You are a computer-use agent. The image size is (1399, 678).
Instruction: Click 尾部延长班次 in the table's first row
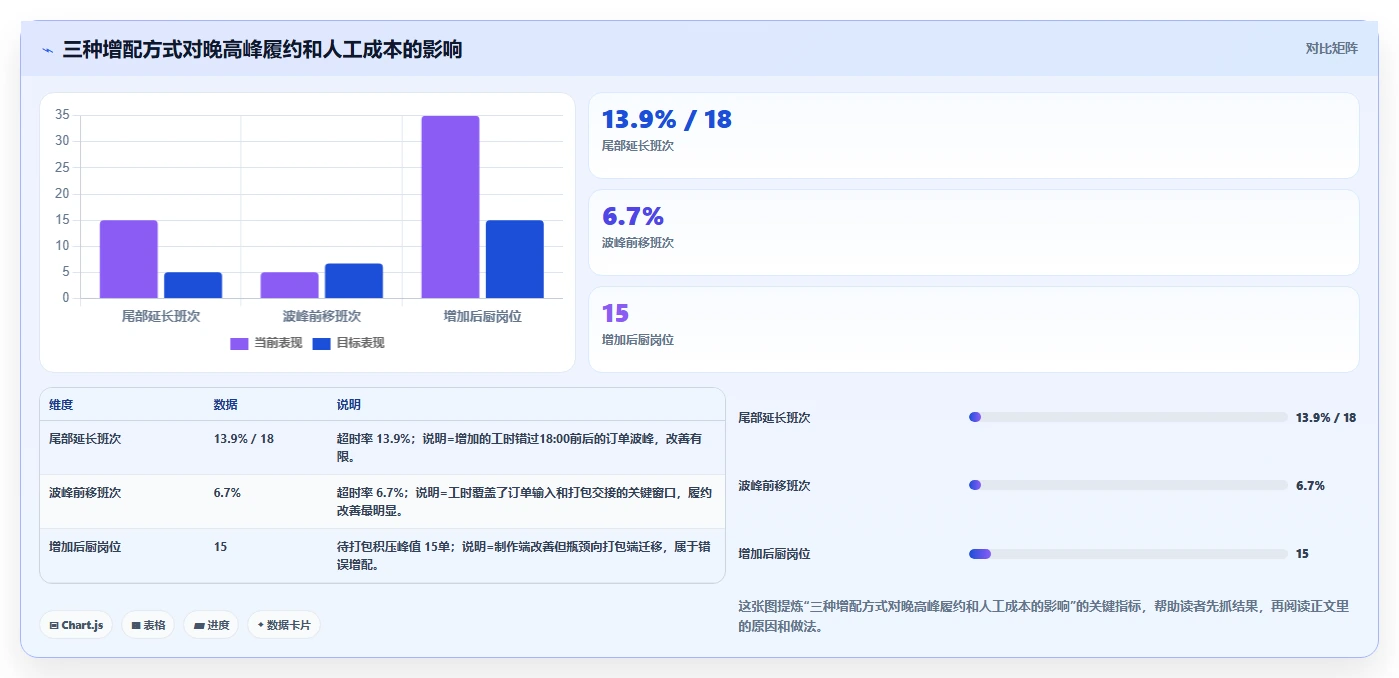(x=85, y=439)
